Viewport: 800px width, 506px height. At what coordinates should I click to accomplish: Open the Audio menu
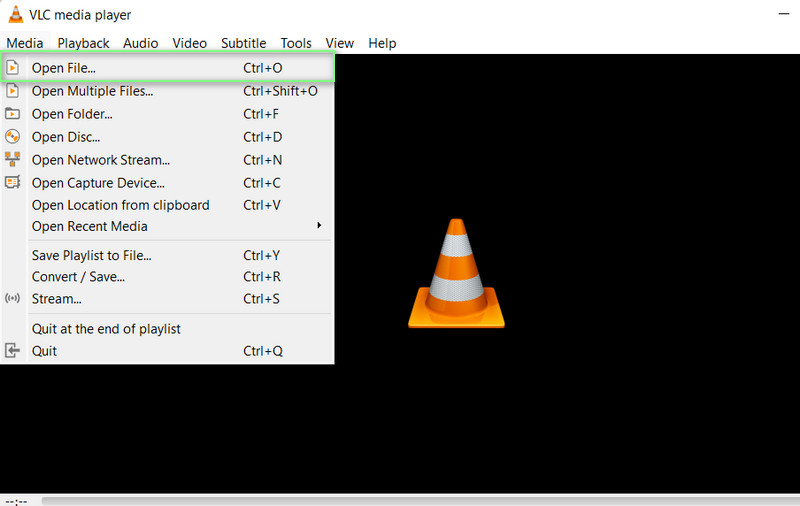coord(141,43)
